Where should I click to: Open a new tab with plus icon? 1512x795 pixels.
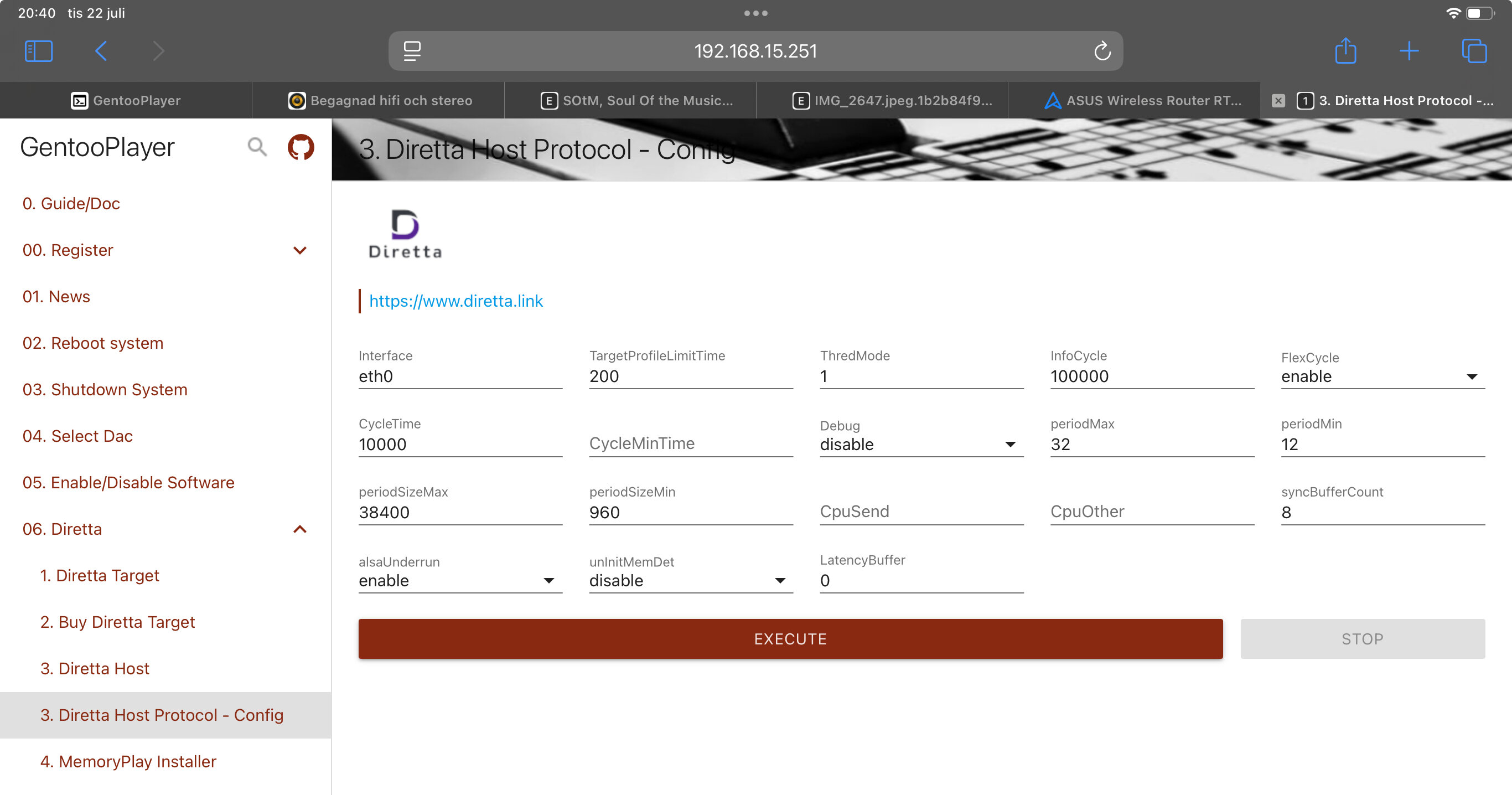point(1409,51)
